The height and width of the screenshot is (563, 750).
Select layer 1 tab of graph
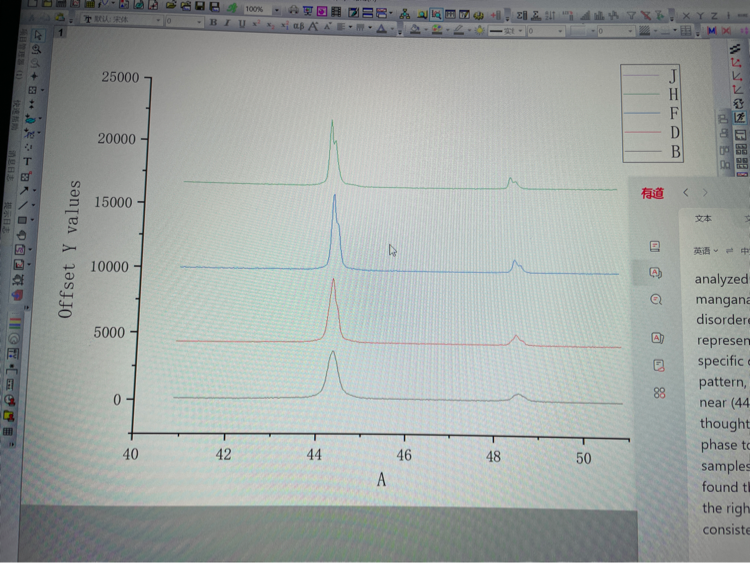61,33
